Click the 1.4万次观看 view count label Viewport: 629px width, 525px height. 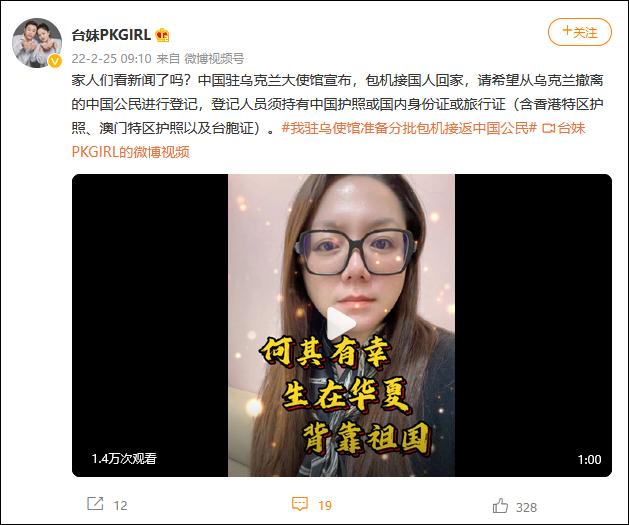click(124, 458)
